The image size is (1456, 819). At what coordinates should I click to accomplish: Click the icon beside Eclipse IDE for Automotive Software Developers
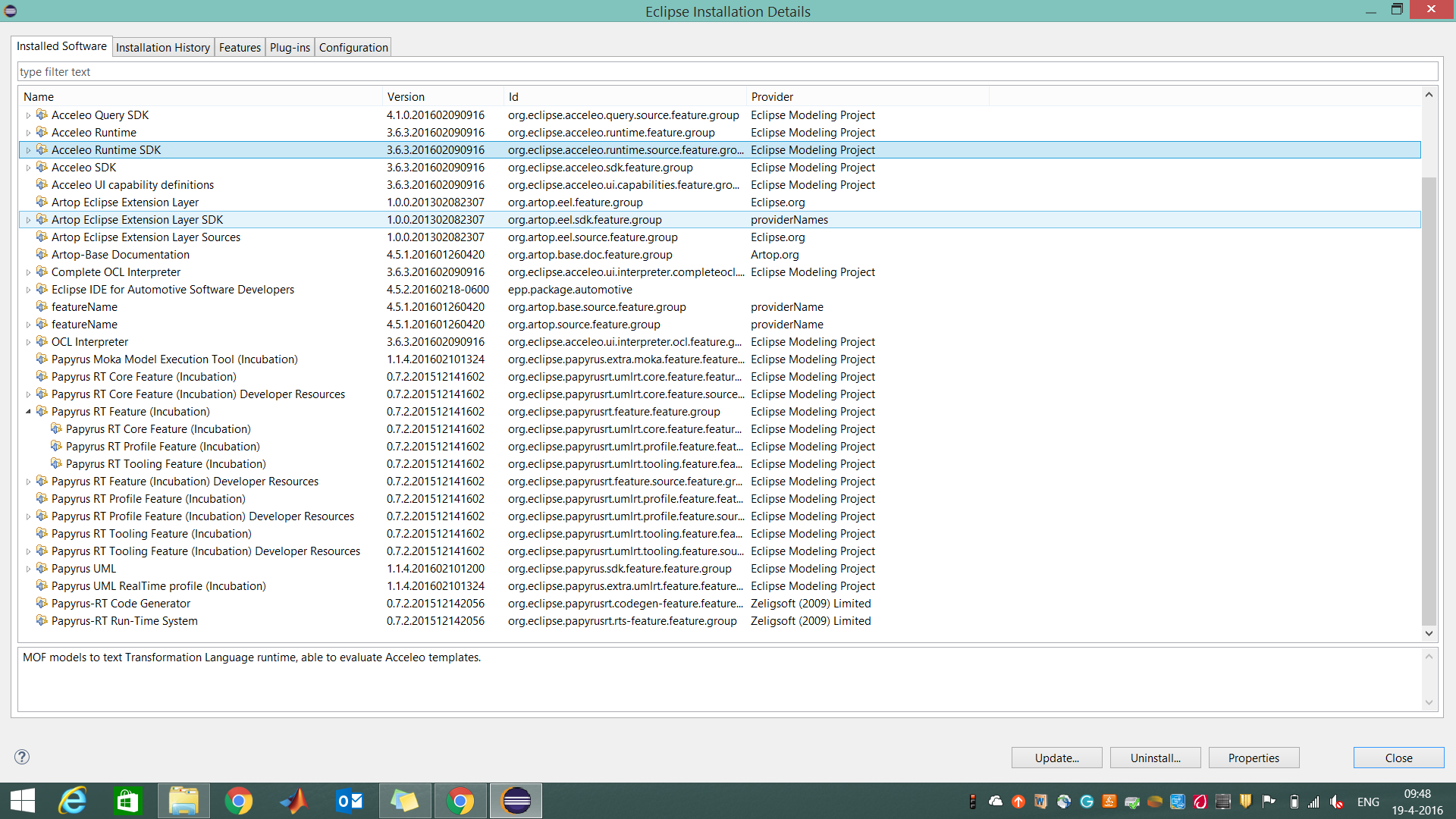[x=42, y=289]
